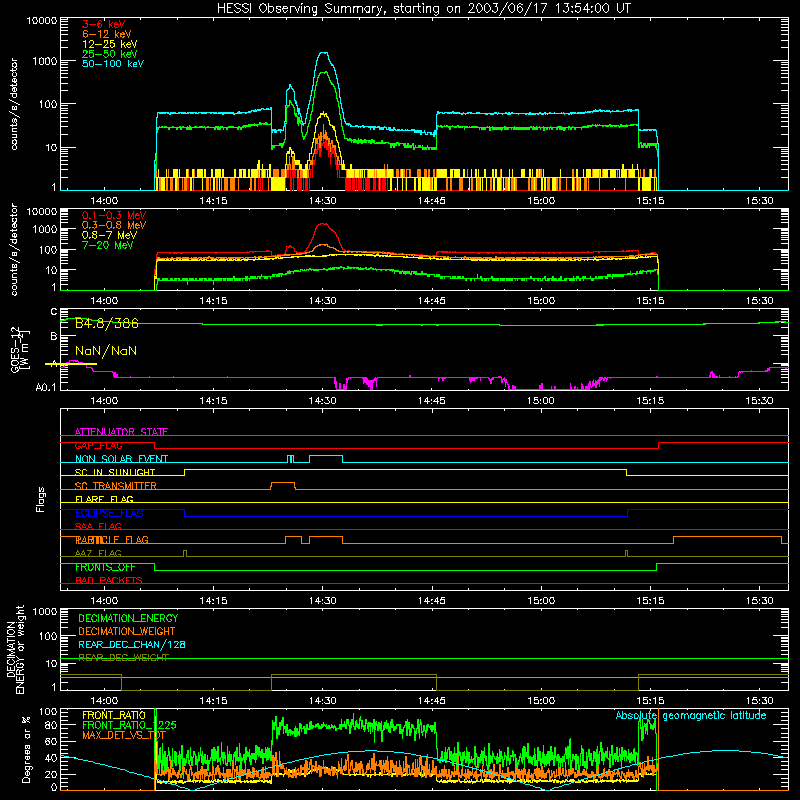The height and width of the screenshot is (800, 800).
Task: Click the A0.1 tick label on GOES axis
Action: [x=46, y=387]
